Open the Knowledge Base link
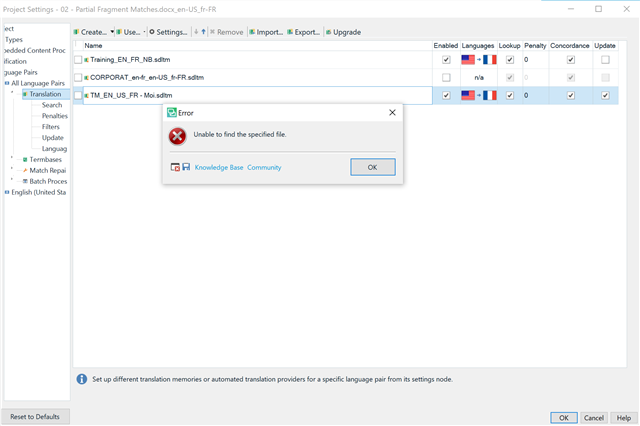The height and width of the screenshot is (426, 640). pyautogui.click(x=219, y=167)
